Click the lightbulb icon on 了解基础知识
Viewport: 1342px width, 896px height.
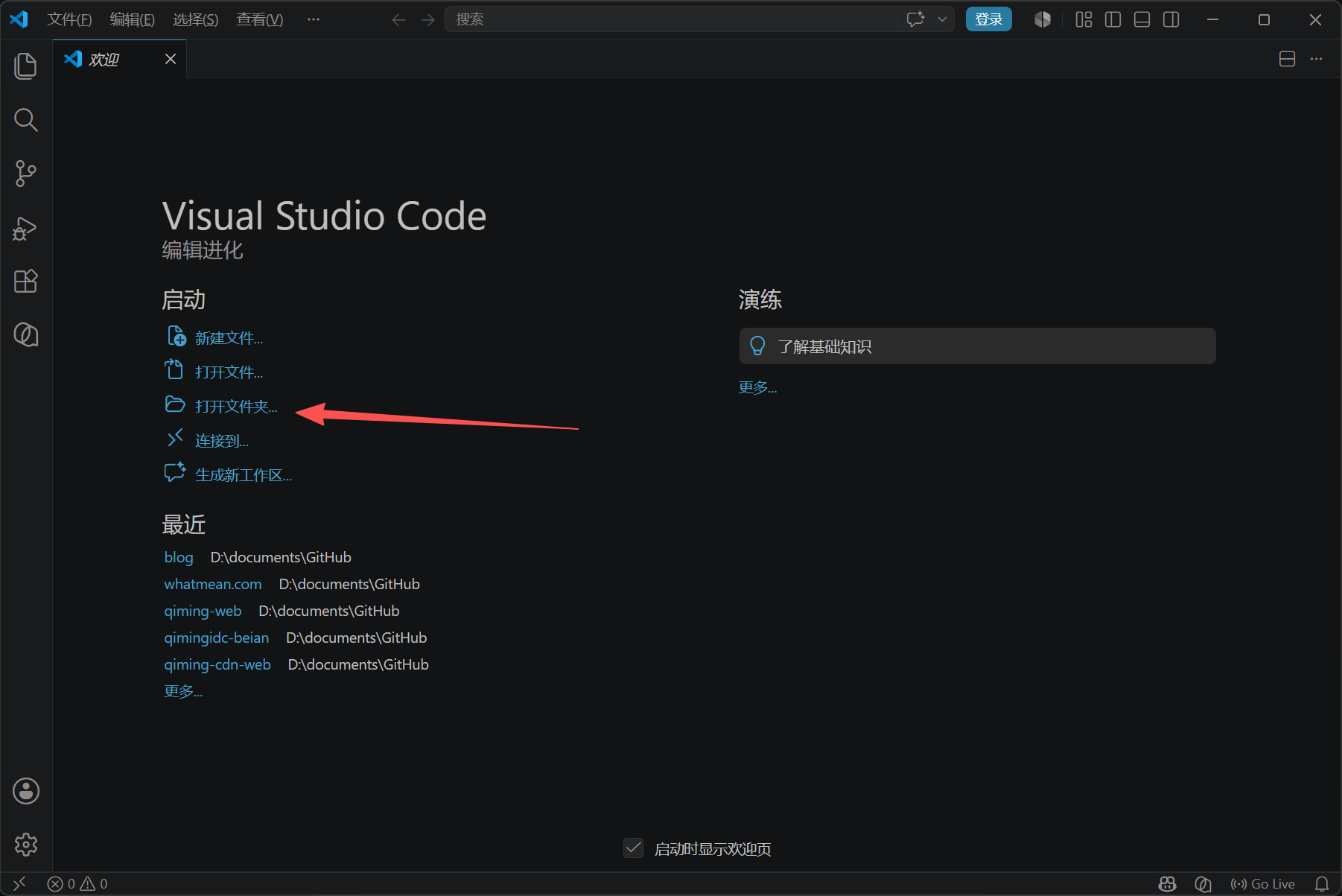click(x=757, y=346)
